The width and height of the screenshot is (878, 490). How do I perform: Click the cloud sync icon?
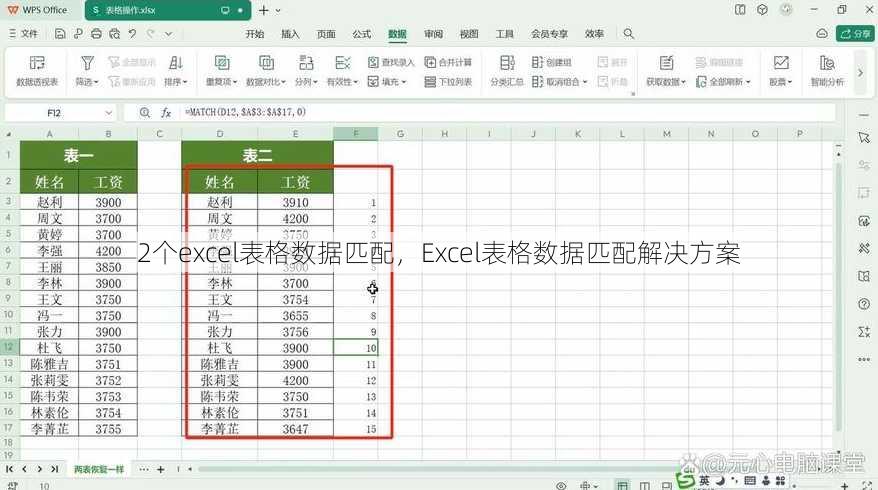point(821,34)
